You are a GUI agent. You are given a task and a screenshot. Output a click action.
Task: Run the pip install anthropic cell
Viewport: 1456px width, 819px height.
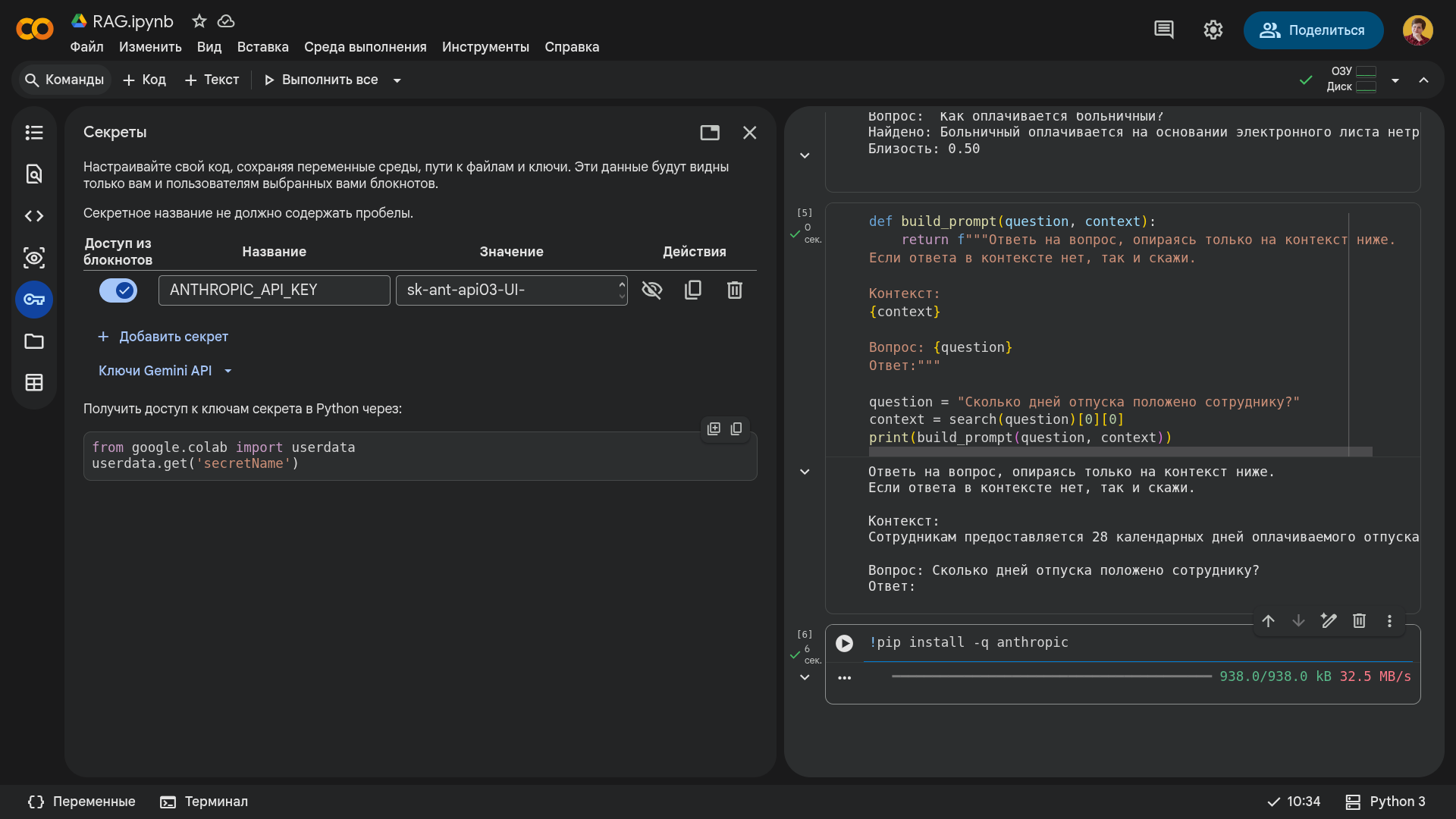click(x=844, y=643)
